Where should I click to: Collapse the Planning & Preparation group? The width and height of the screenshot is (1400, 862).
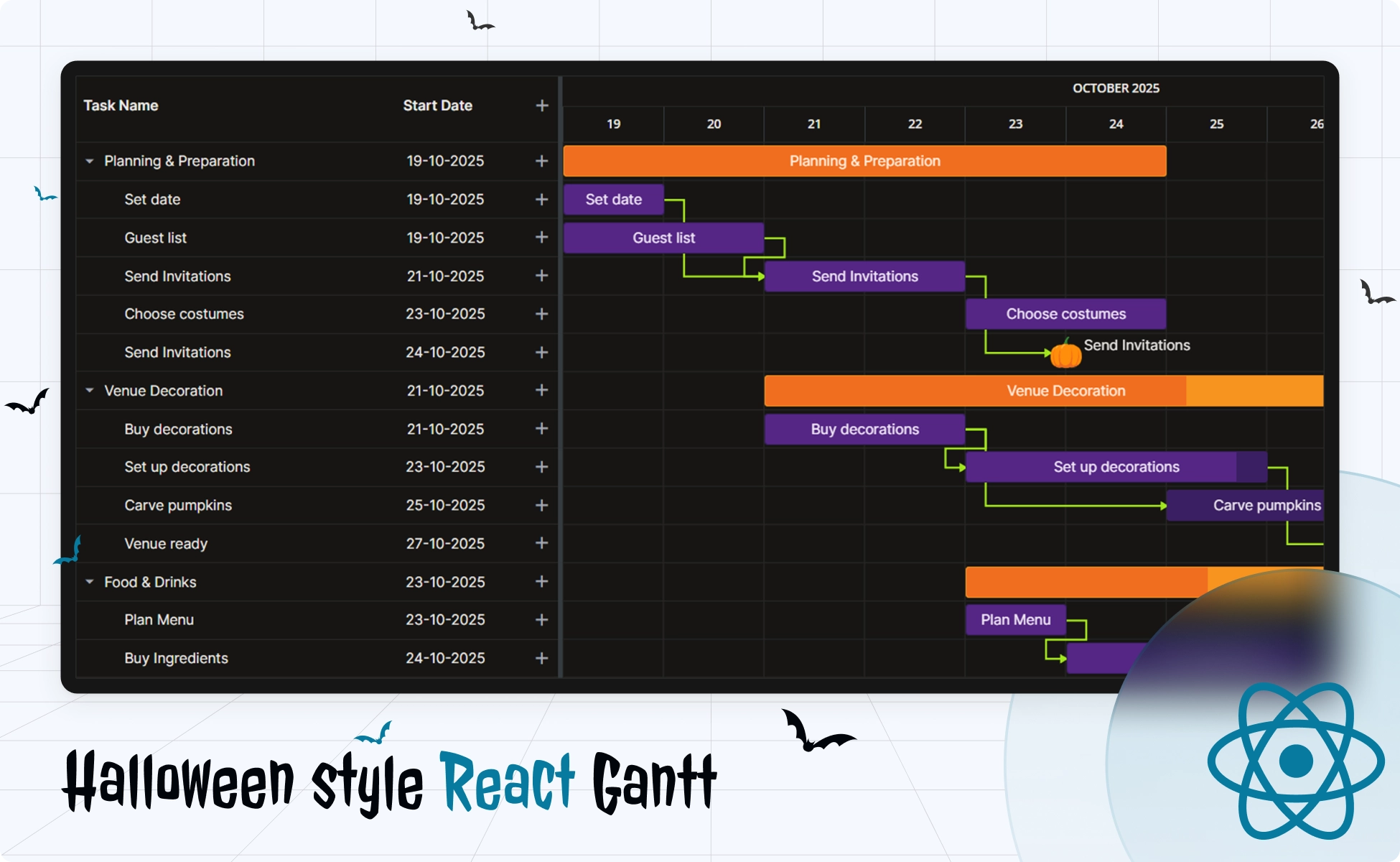pyautogui.click(x=88, y=161)
